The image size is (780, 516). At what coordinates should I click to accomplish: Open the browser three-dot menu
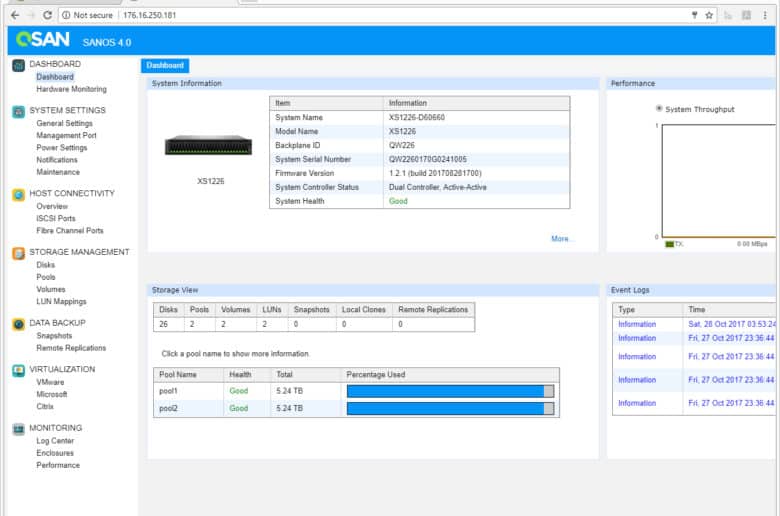pos(765,15)
